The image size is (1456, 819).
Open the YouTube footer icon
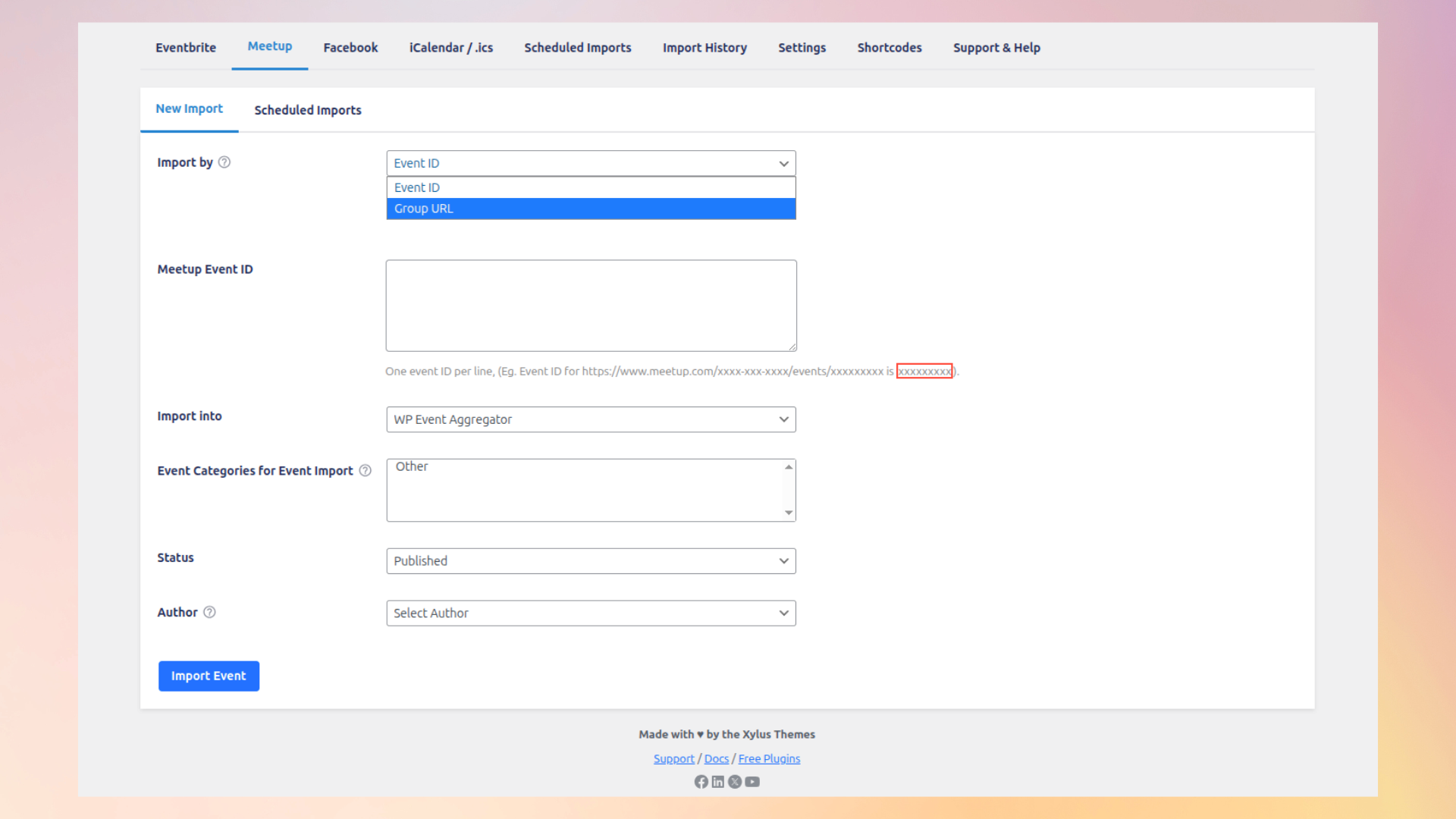752,782
